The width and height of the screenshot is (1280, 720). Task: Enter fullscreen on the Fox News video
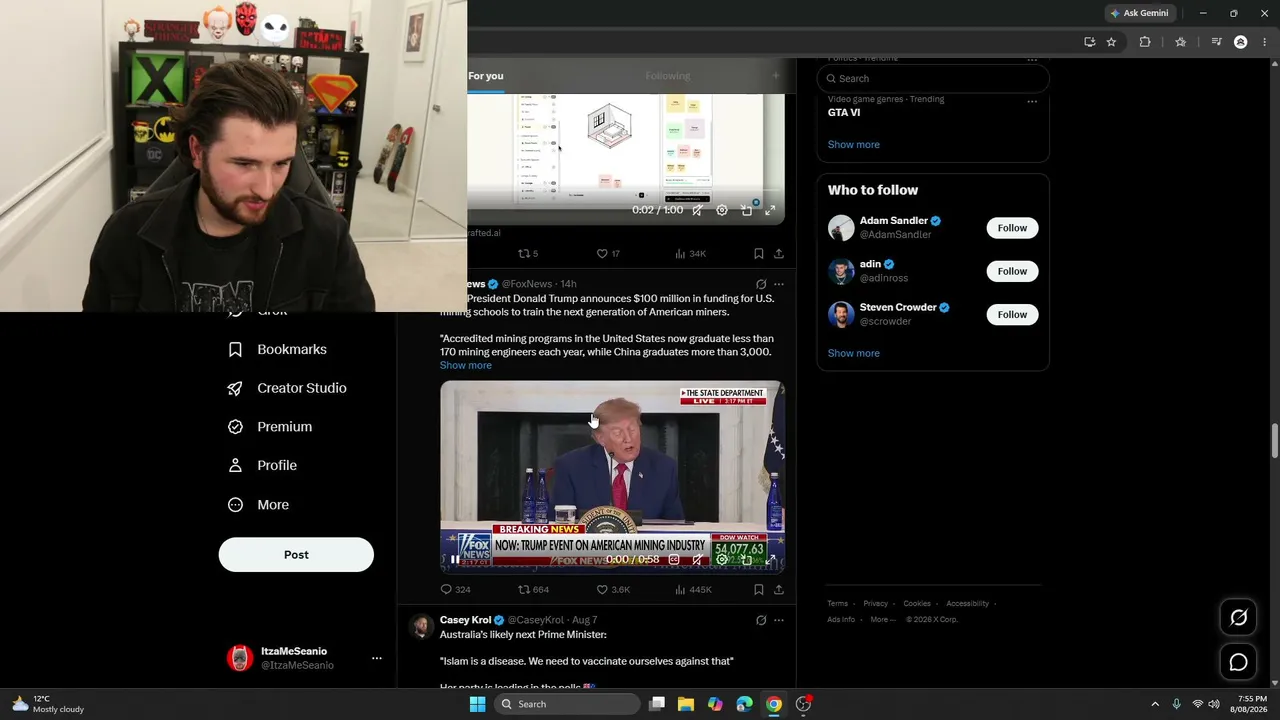(x=770, y=560)
